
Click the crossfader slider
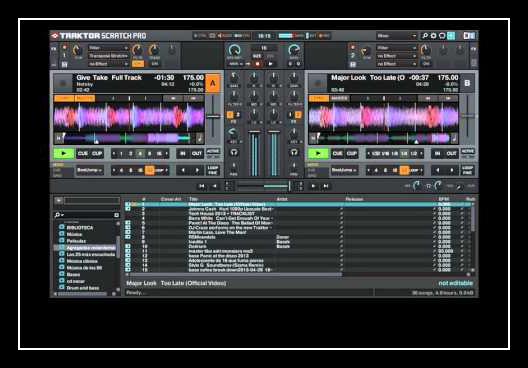(x=263, y=186)
